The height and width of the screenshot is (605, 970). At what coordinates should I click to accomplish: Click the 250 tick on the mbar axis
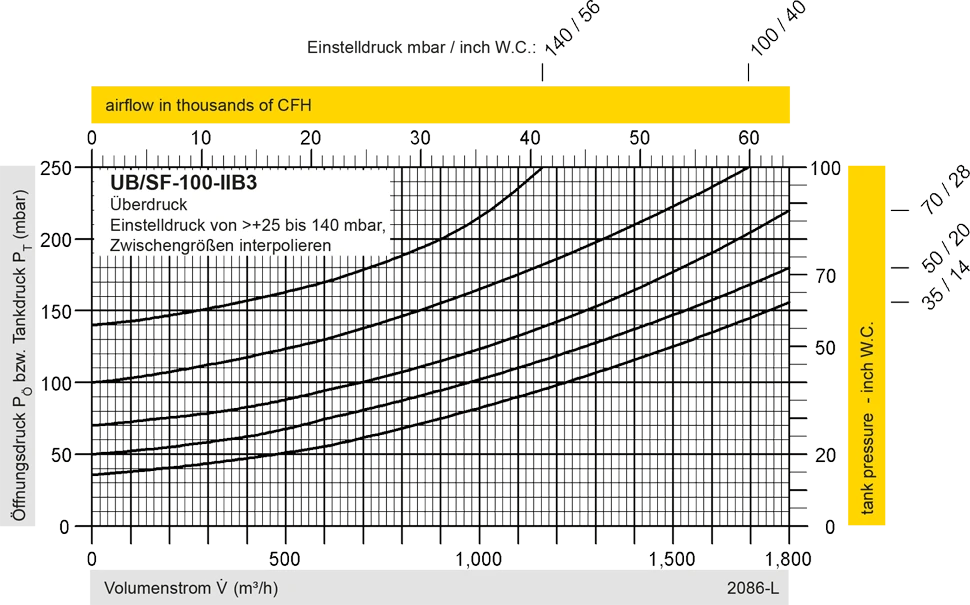[x=58, y=168]
